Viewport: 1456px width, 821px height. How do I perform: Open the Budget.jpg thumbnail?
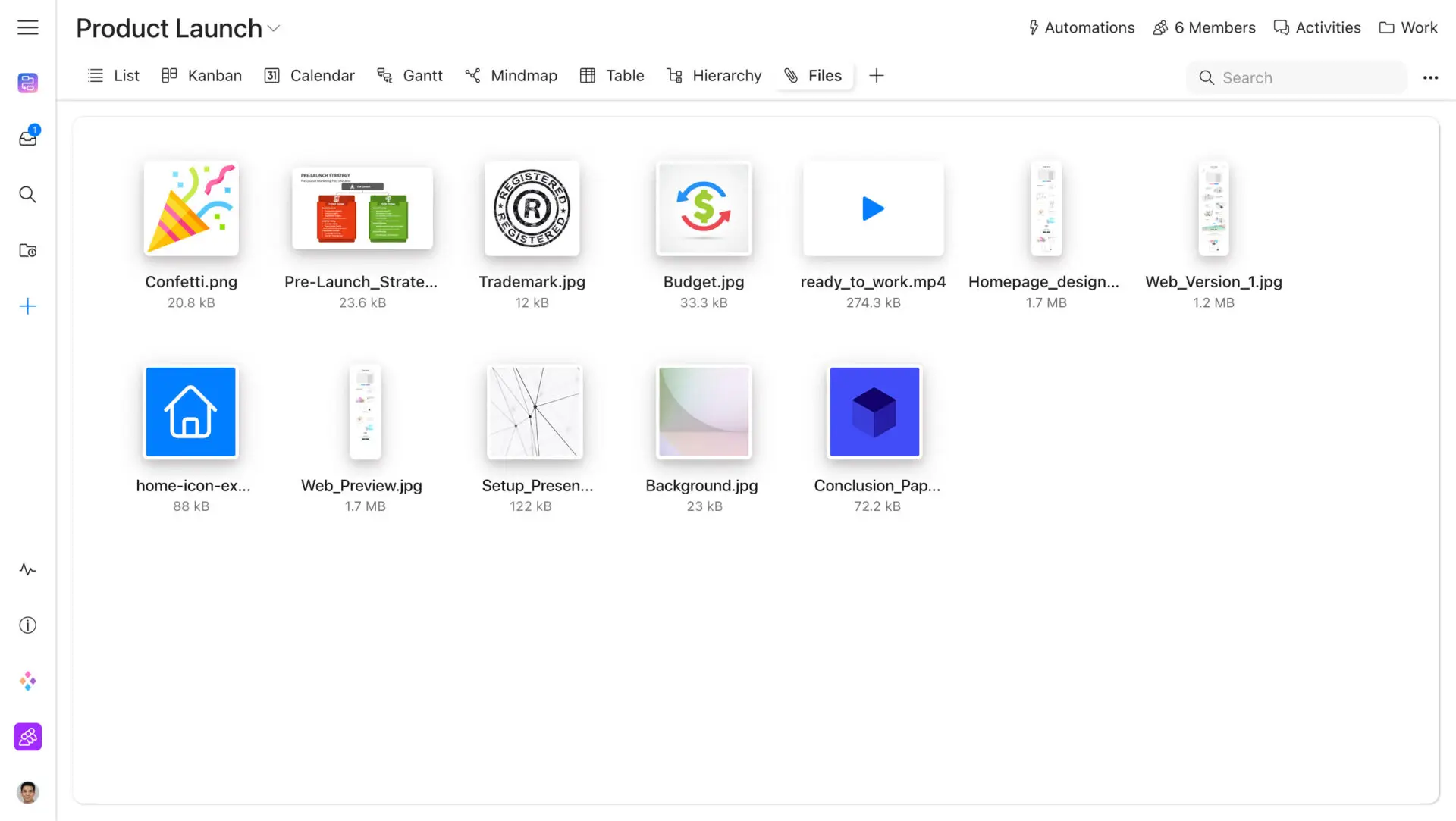coord(704,209)
